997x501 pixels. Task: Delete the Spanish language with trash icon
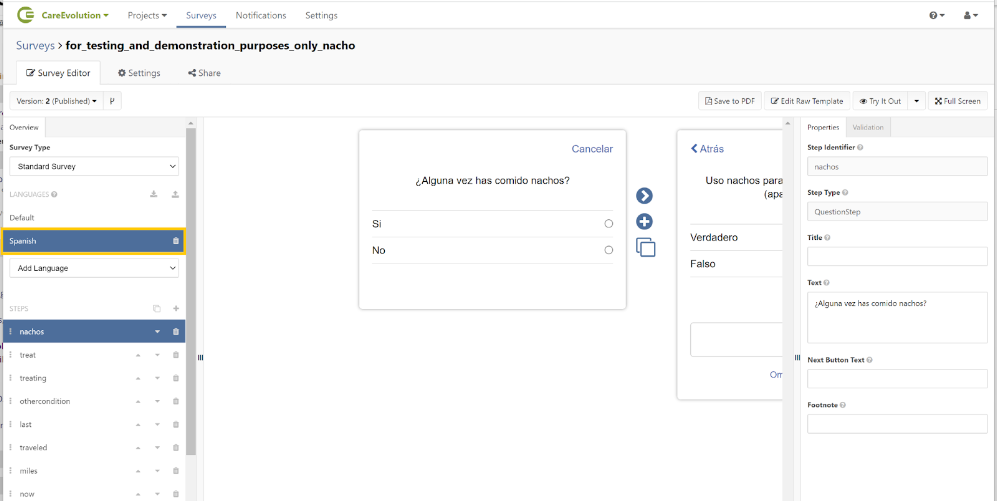pos(176,241)
